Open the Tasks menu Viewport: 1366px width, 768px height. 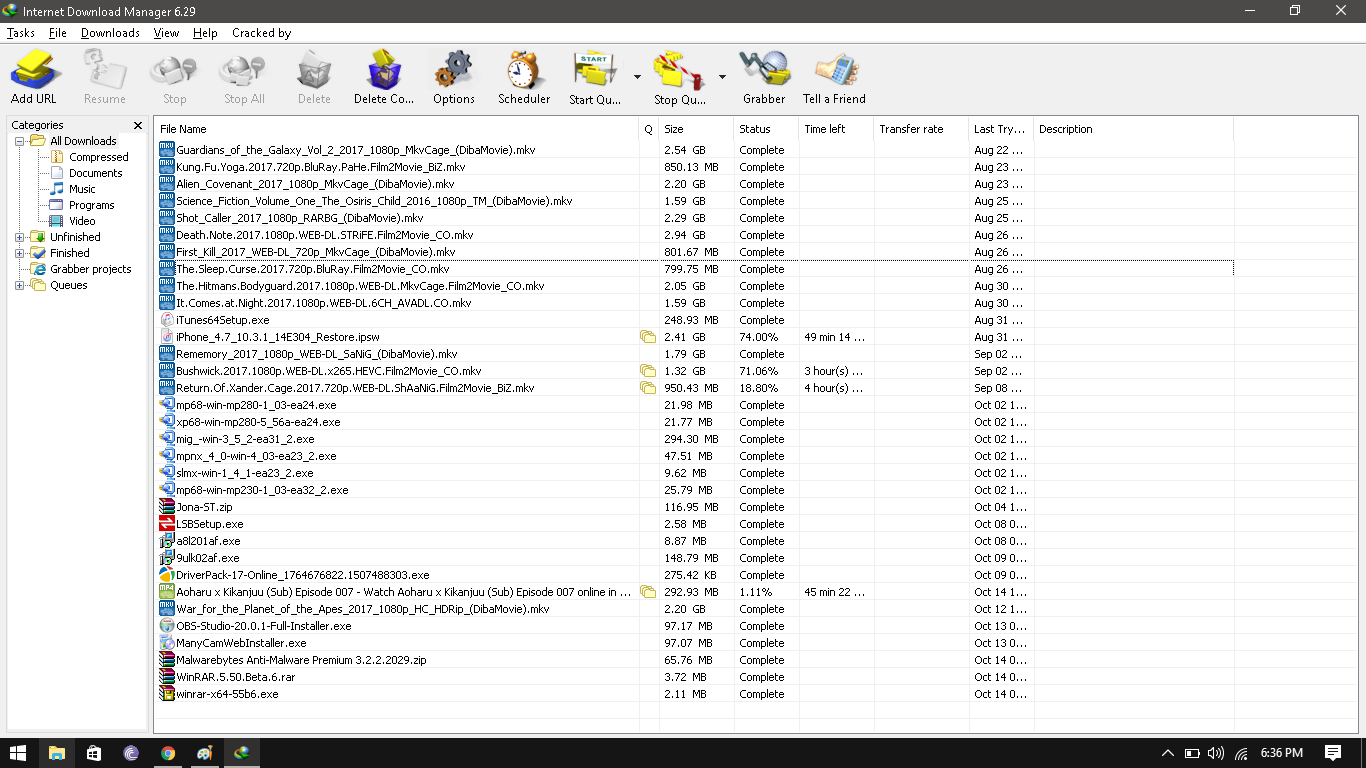20,32
